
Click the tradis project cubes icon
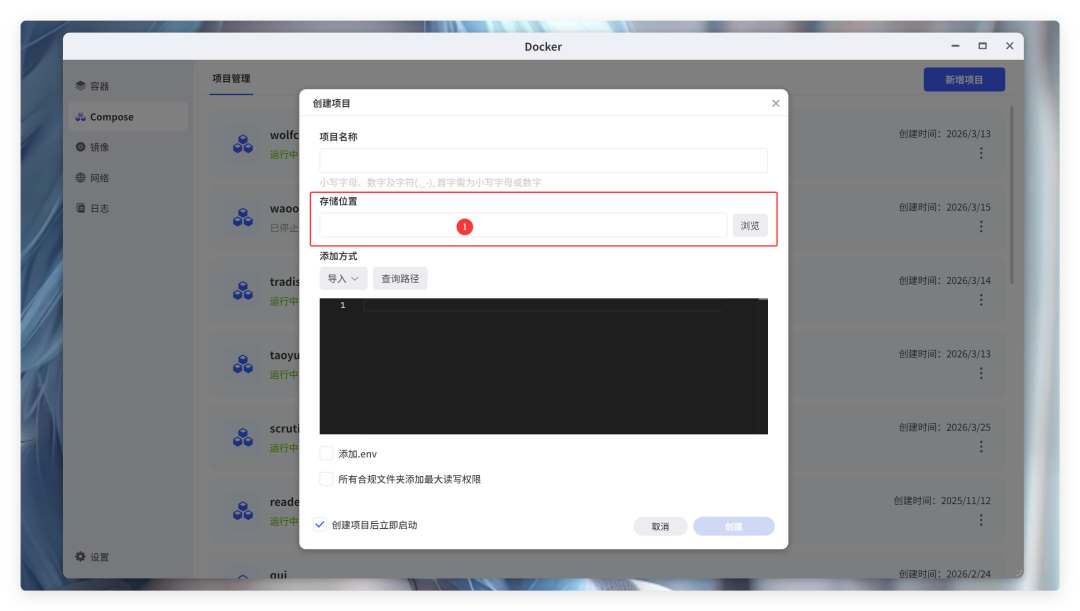click(242, 291)
